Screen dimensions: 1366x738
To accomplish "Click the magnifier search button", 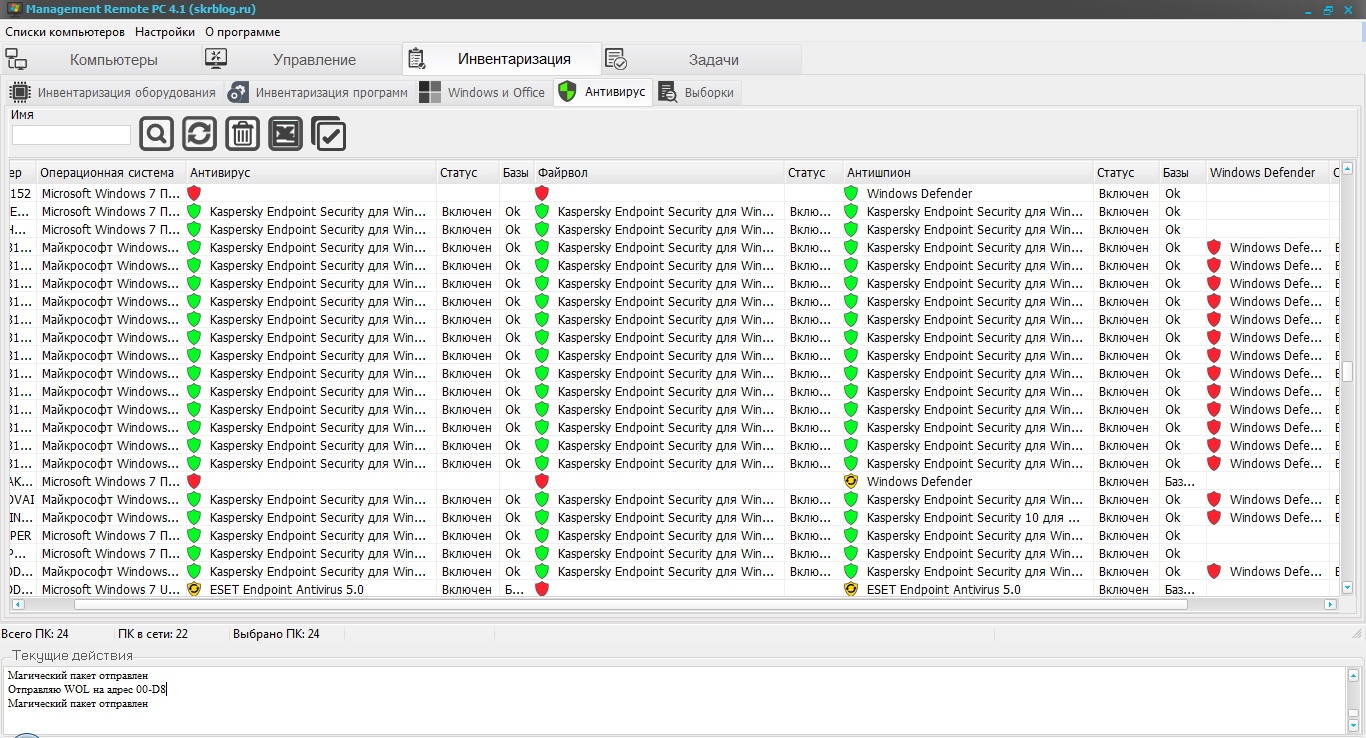I will coord(157,134).
